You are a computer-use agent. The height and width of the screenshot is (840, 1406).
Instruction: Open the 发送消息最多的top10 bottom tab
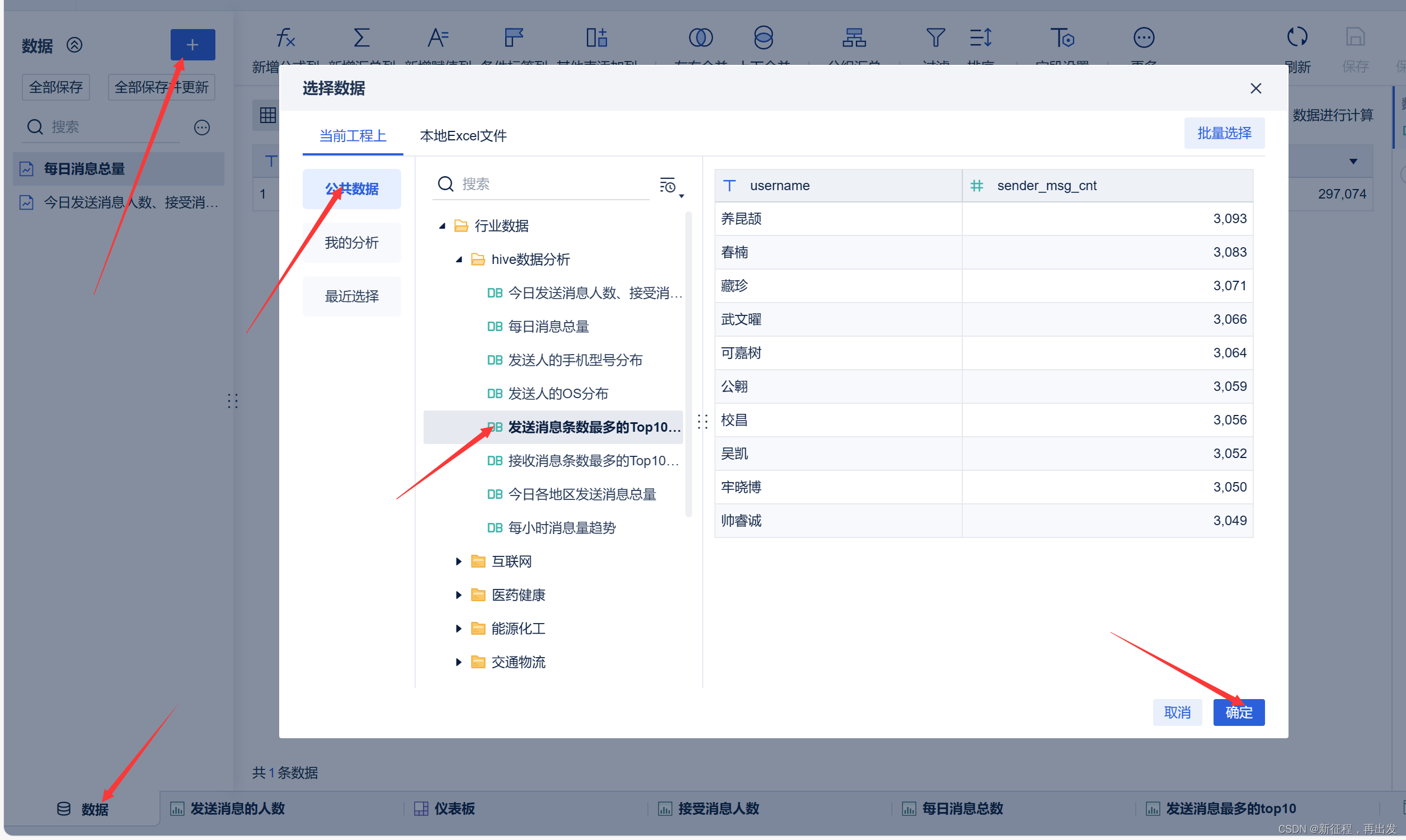point(1221,809)
